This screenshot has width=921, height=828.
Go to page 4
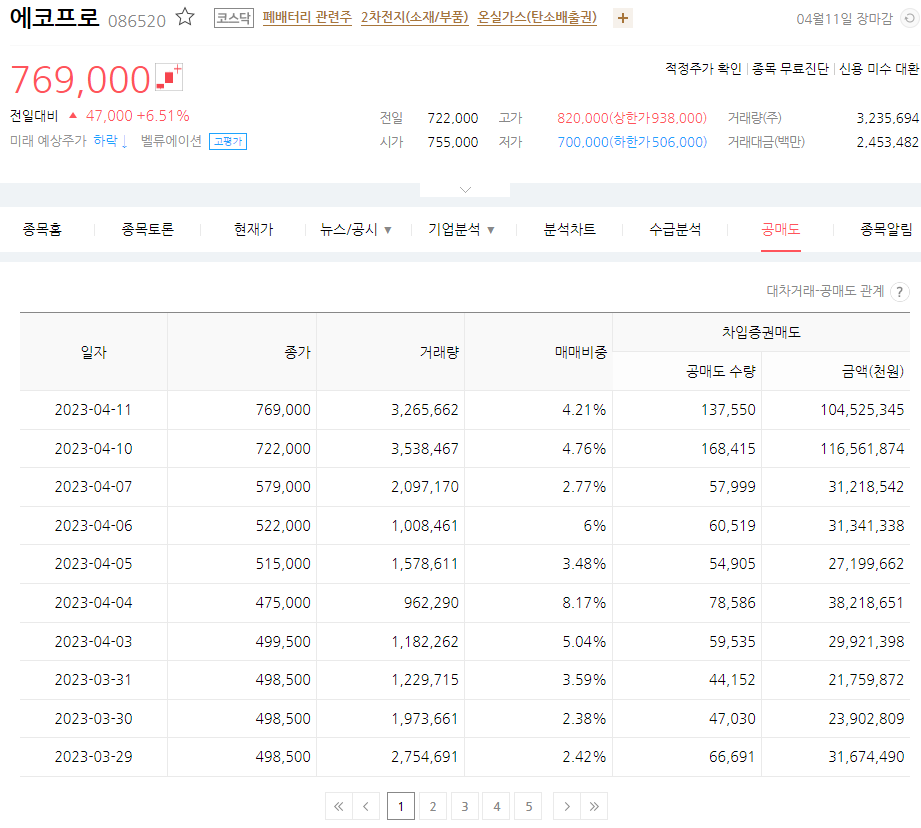click(497, 806)
